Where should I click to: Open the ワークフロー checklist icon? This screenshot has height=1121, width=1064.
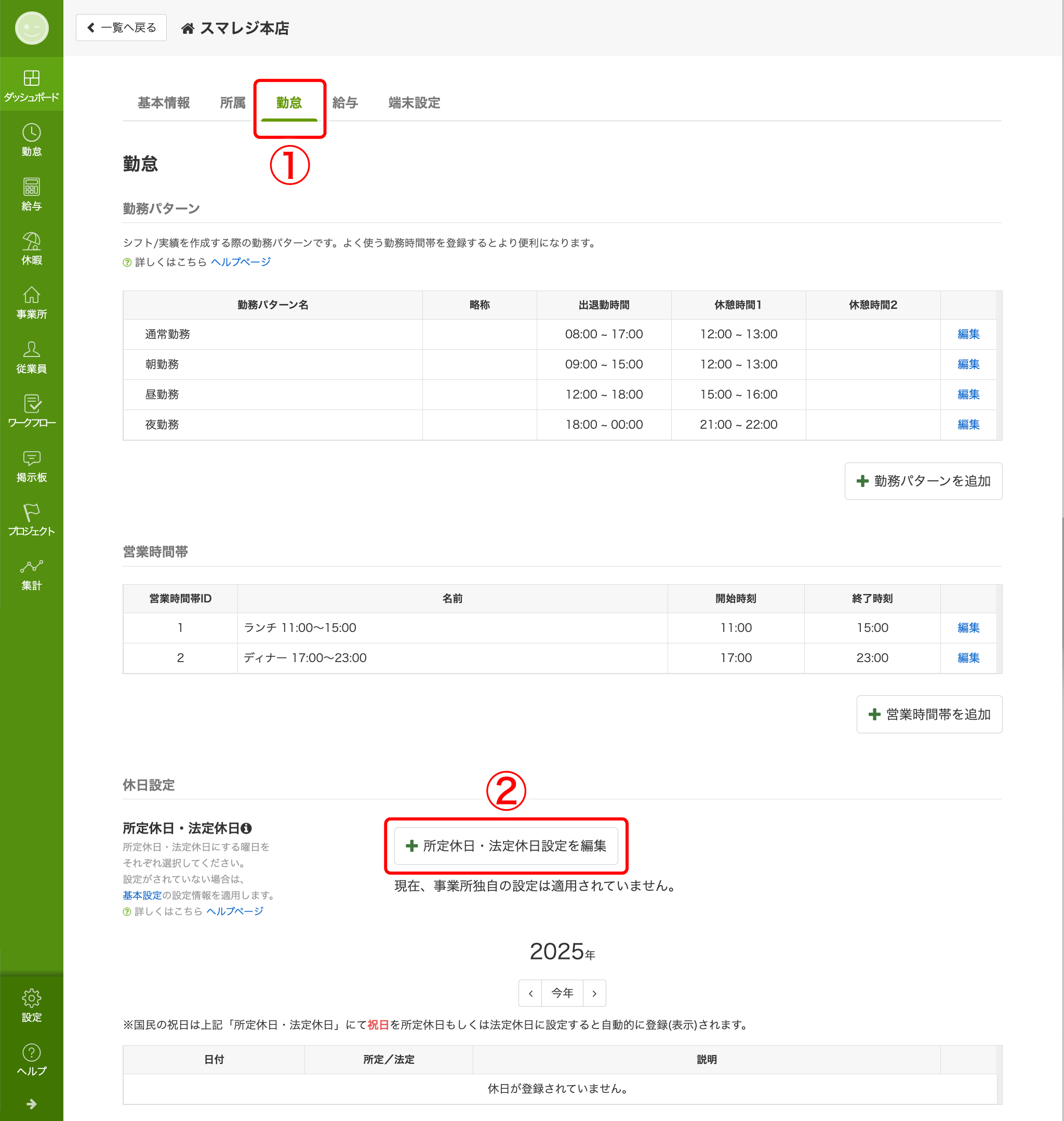point(31,403)
